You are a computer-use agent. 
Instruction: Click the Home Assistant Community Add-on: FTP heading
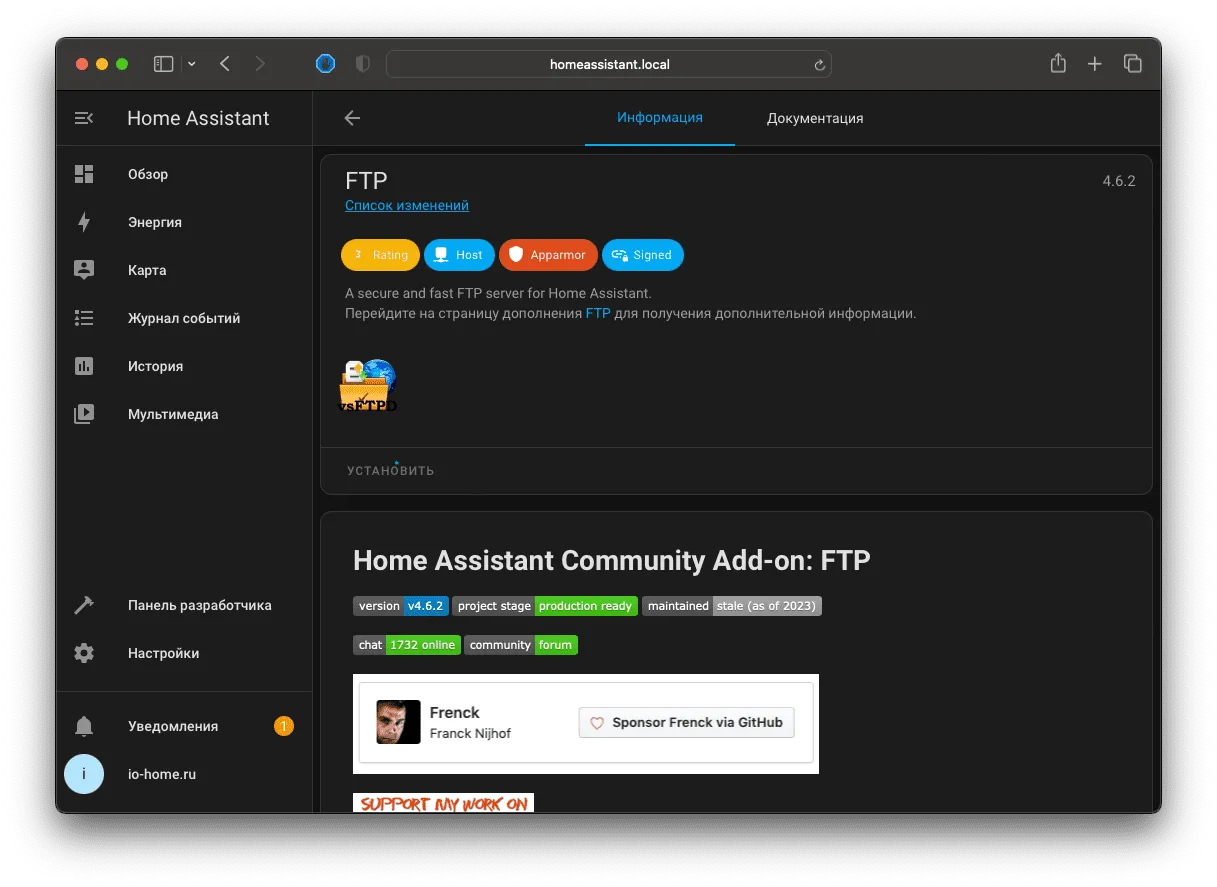tap(612, 560)
